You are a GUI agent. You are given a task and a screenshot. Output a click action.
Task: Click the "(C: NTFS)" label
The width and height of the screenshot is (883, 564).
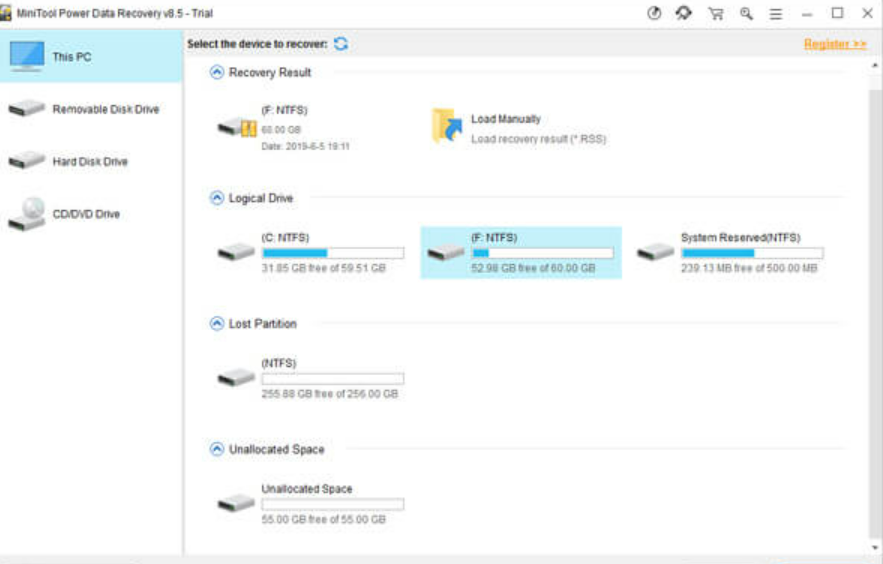285,238
